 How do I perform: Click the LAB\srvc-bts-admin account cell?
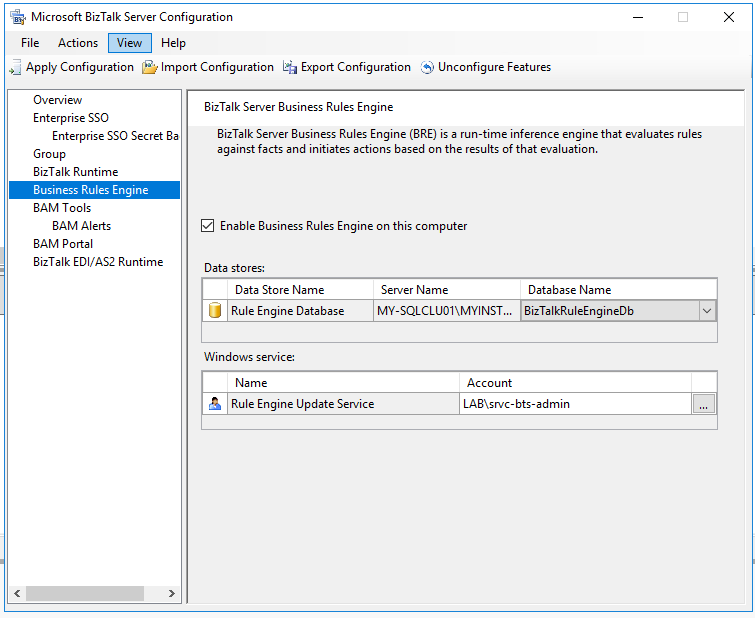coord(575,404)
